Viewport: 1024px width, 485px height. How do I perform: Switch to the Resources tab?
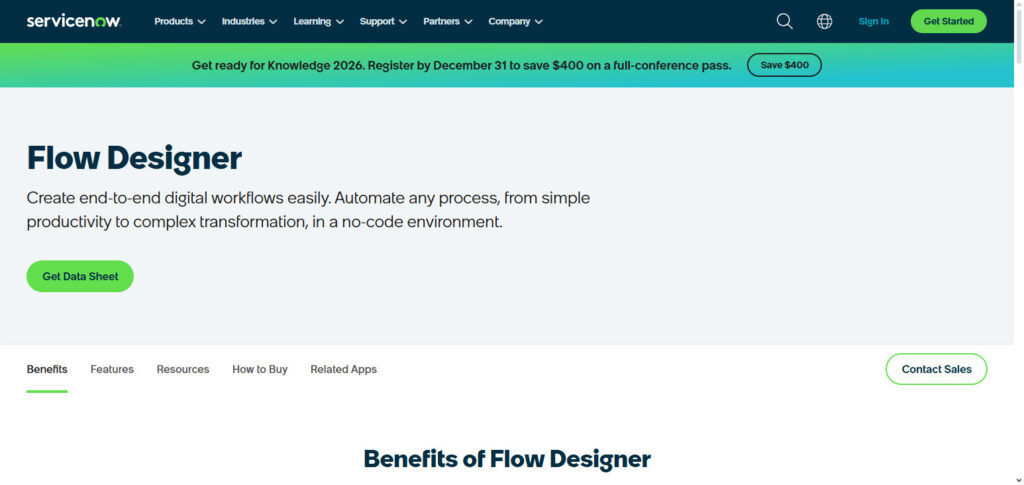[183, 369]
